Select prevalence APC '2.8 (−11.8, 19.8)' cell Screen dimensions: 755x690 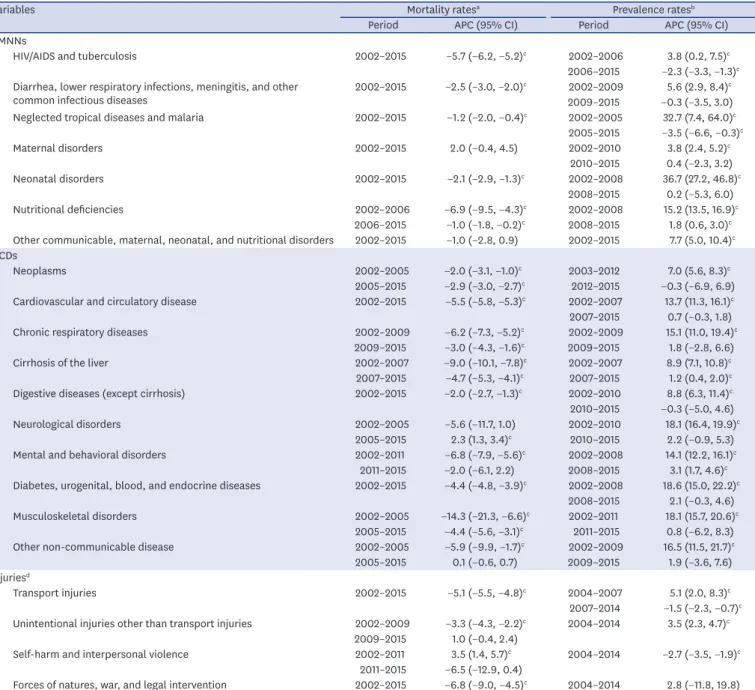(703, 685)
